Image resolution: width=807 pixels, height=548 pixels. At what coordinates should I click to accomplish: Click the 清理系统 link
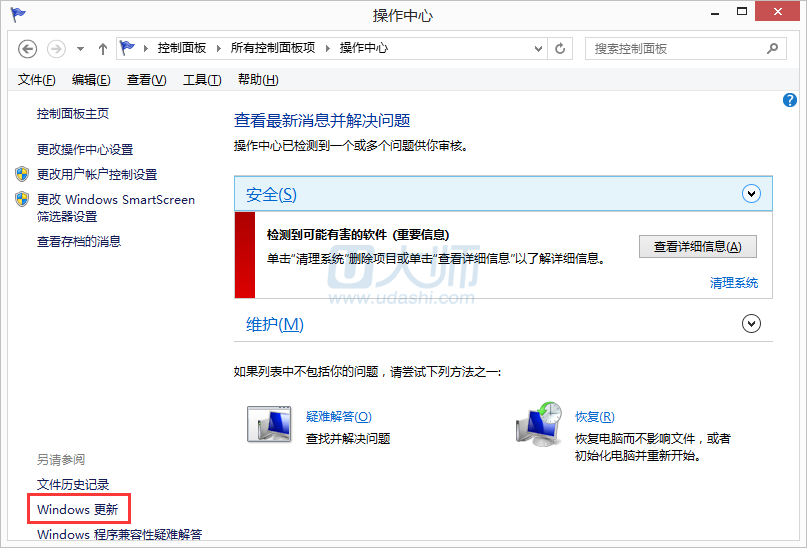point(734,283)
